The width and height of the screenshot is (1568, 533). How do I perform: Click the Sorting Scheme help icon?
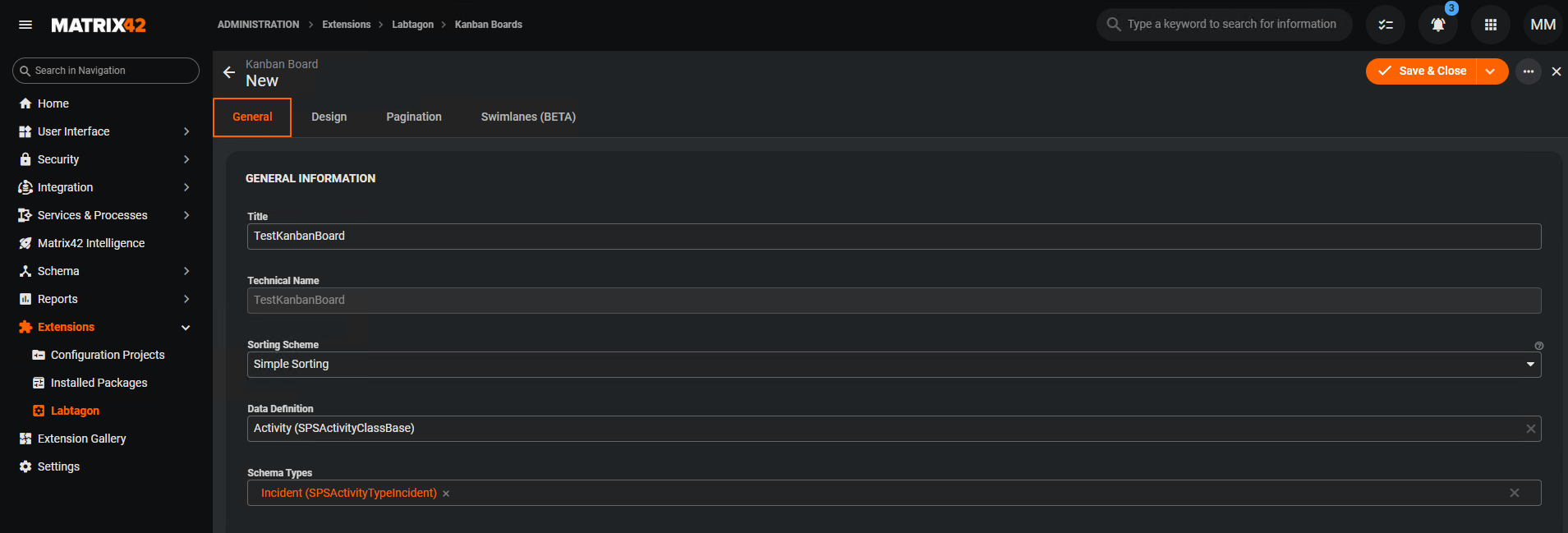pos(1538,346)
